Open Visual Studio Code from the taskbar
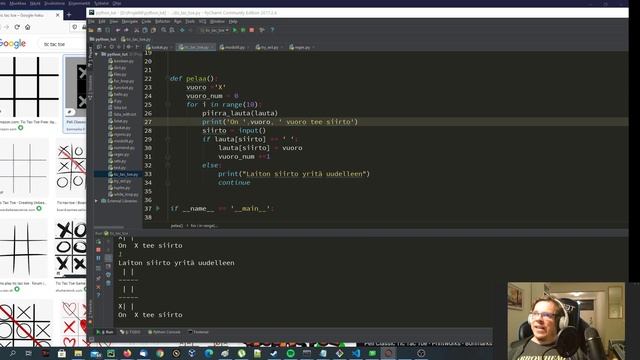 click(356, 353)
